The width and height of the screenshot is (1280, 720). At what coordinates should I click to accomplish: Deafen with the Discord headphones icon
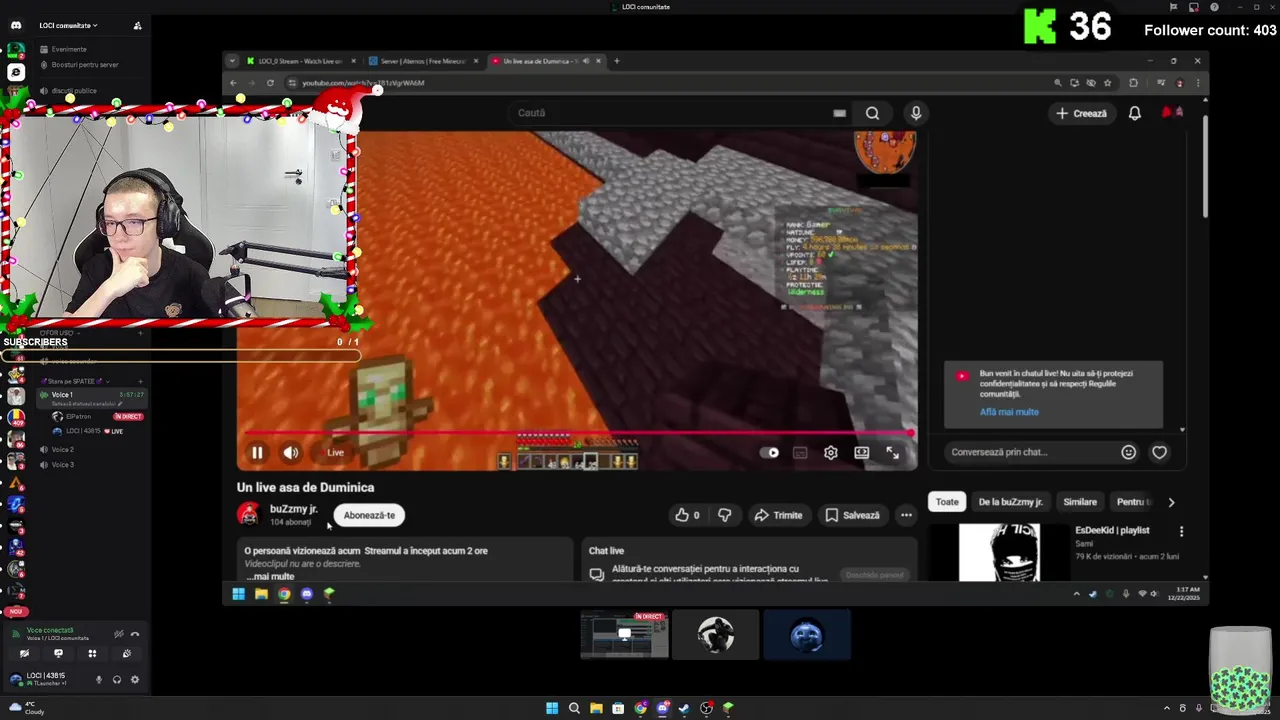pos(117,680)
